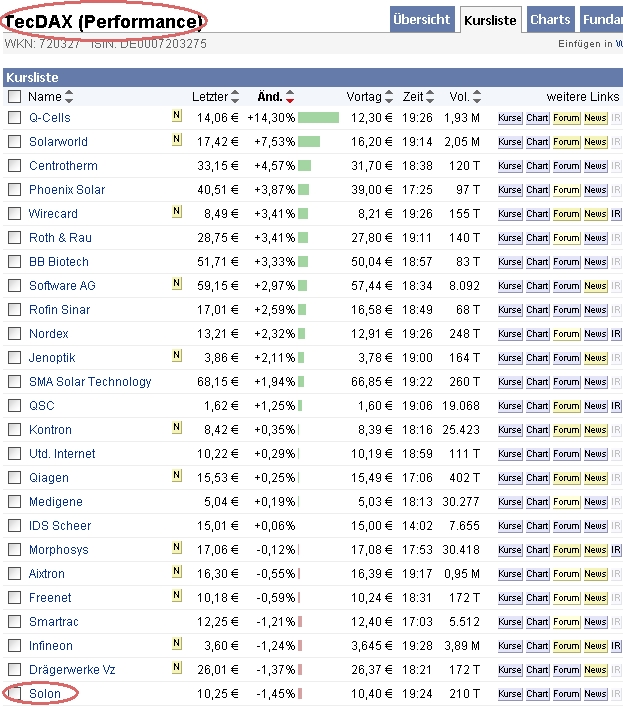Click the N icon beside Infineon
This screenshot has width=623, height=708.
pyautogui.click(x=177, y=645)
